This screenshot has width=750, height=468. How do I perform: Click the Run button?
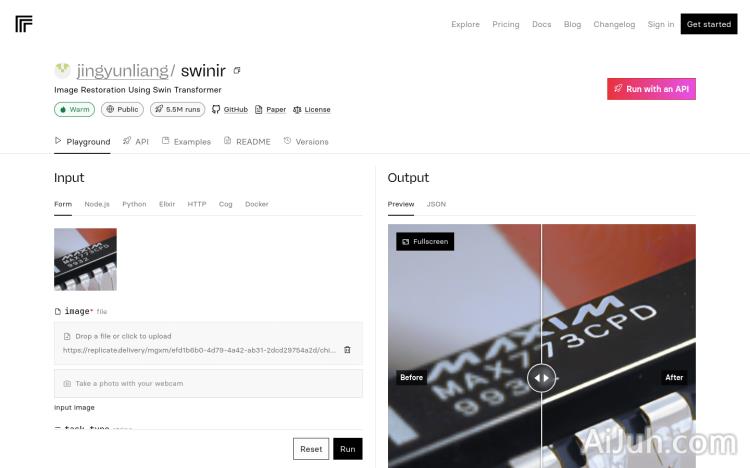click(348, 449)
